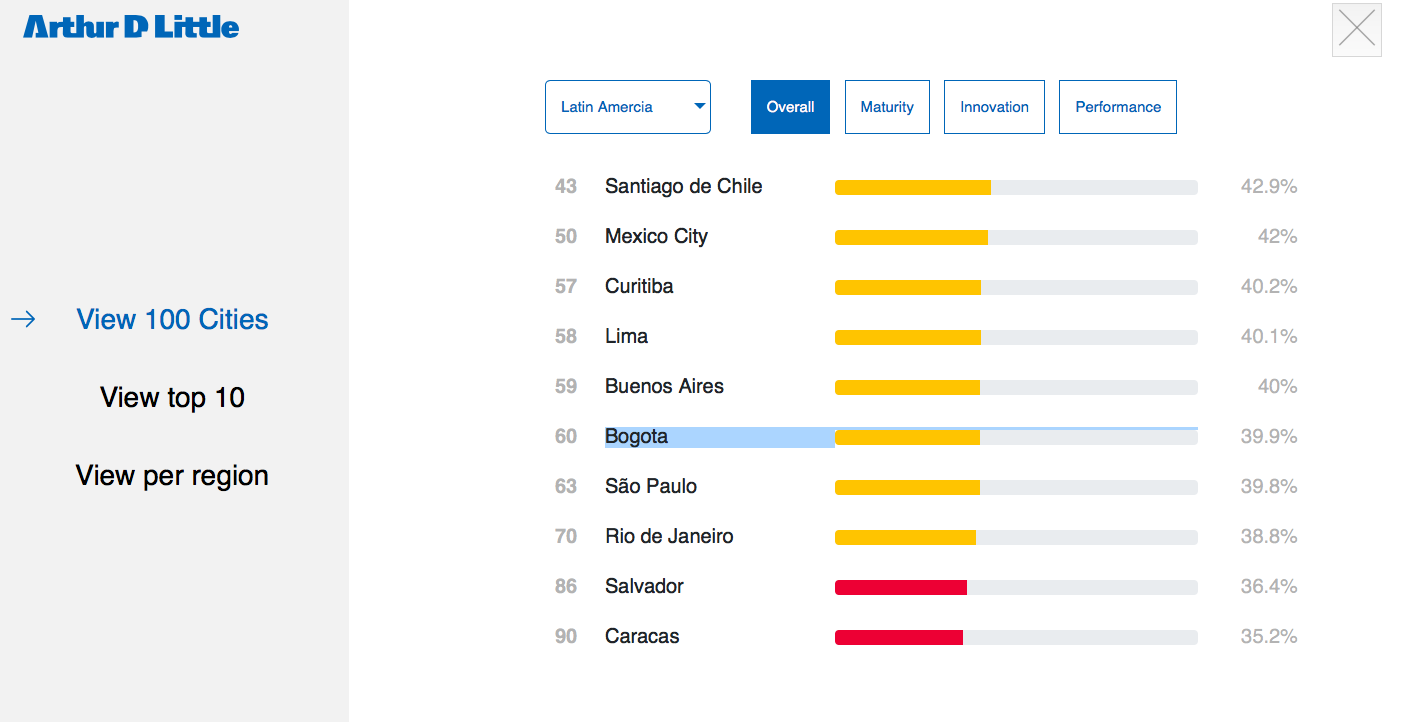This screenshot has width=1401, height=722.
Task: Click Rio de Janeiro city name
Action: coord(669,536)
